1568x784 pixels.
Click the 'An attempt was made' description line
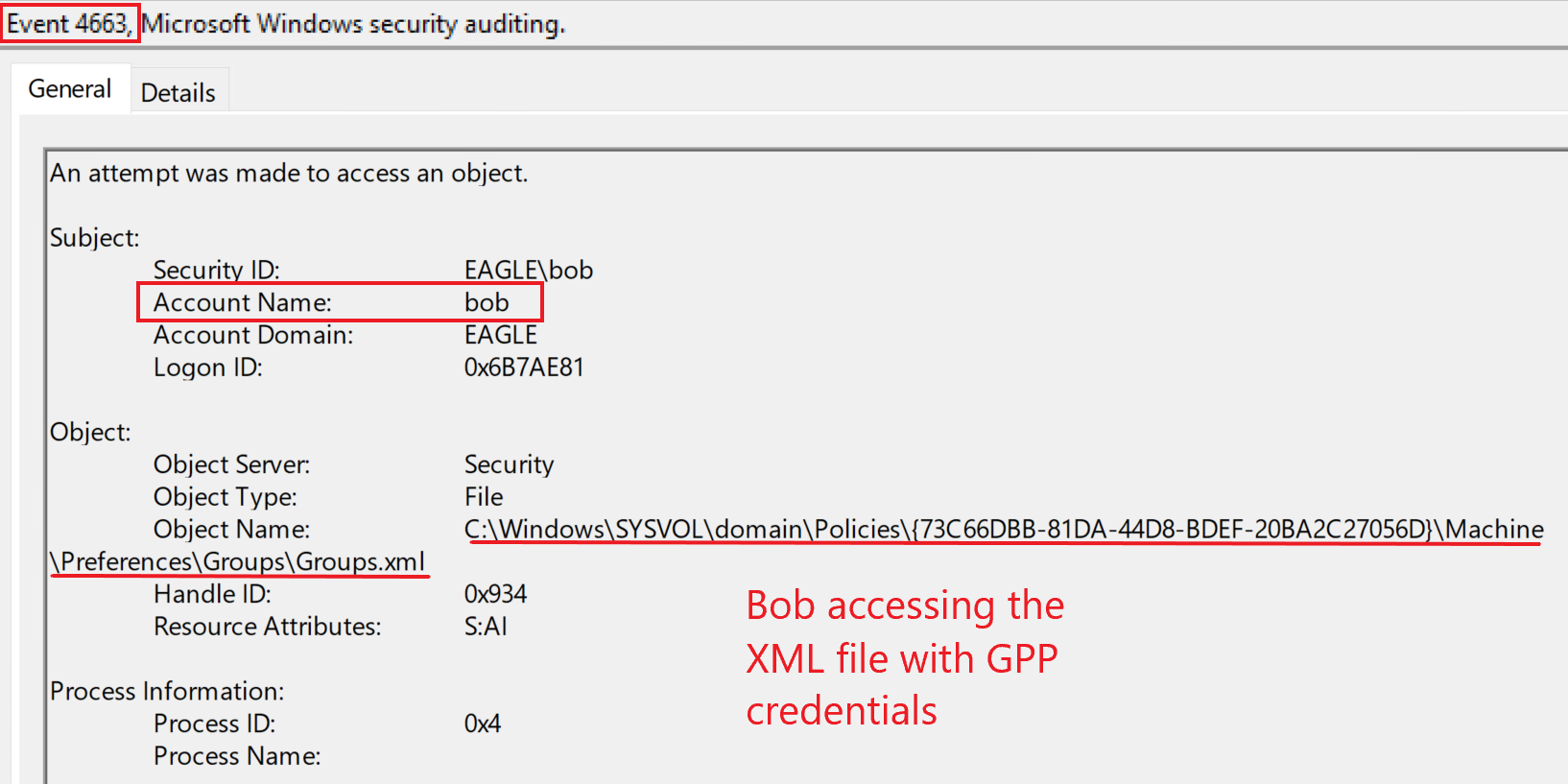[x=289, y=173]
